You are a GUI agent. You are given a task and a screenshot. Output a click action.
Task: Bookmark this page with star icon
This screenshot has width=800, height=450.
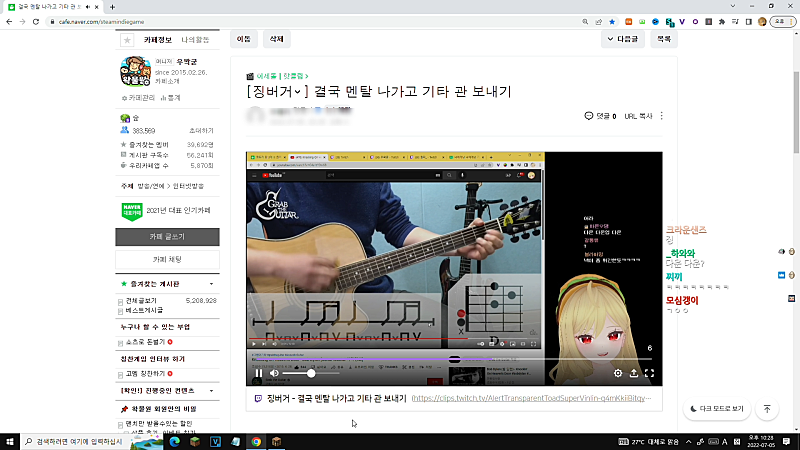pos(612,22)
